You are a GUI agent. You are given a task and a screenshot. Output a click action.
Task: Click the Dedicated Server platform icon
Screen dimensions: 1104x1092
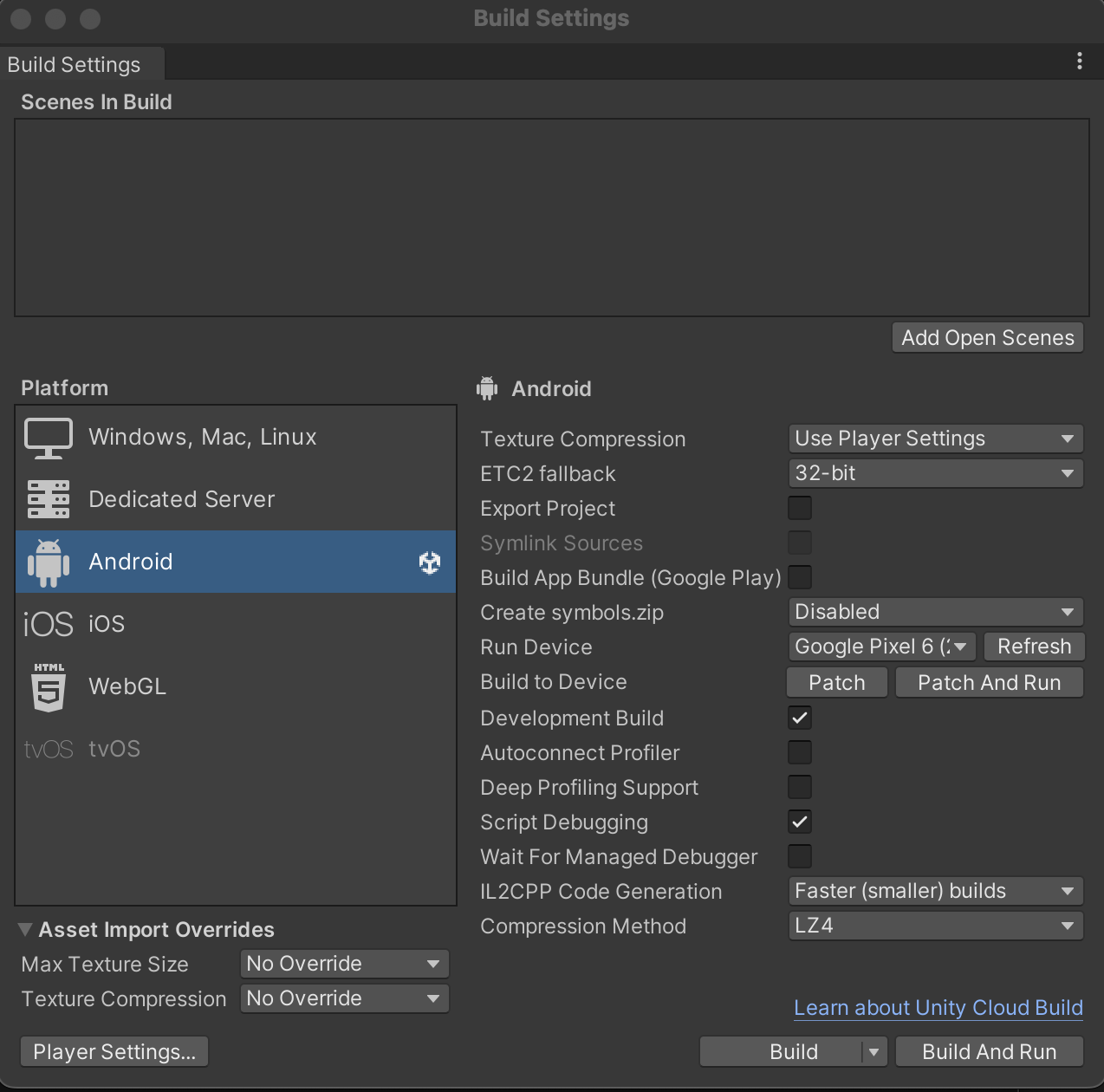tap(49, 499)
